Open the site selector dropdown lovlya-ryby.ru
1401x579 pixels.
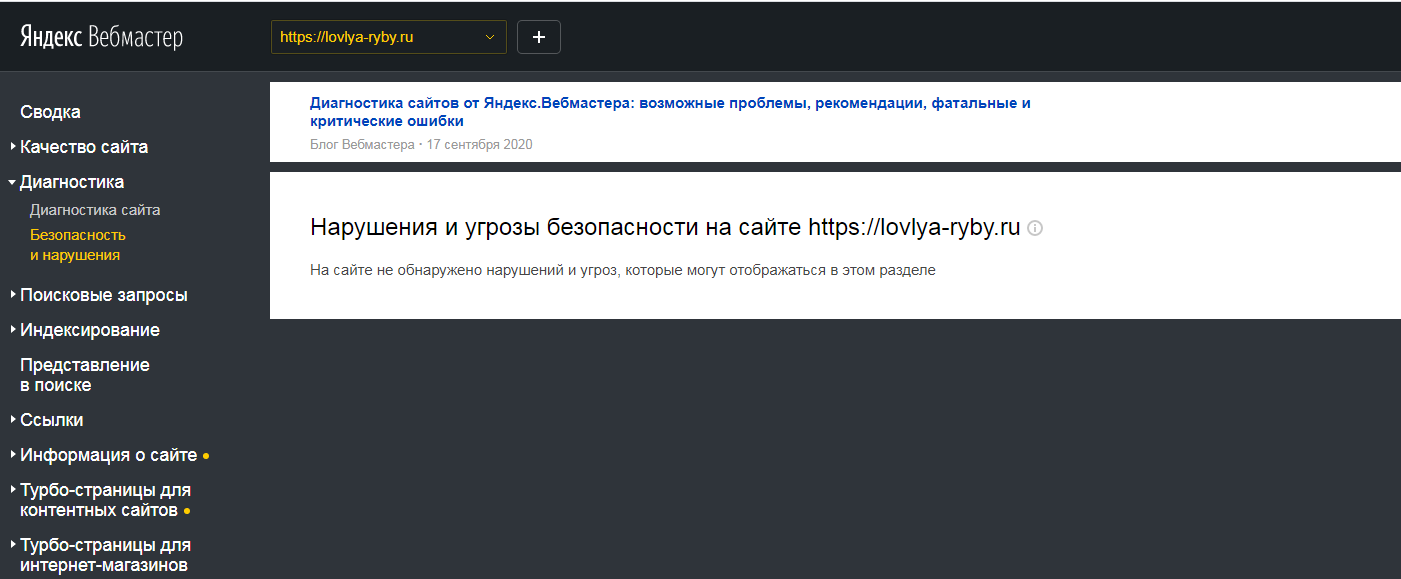pos(389,37)
